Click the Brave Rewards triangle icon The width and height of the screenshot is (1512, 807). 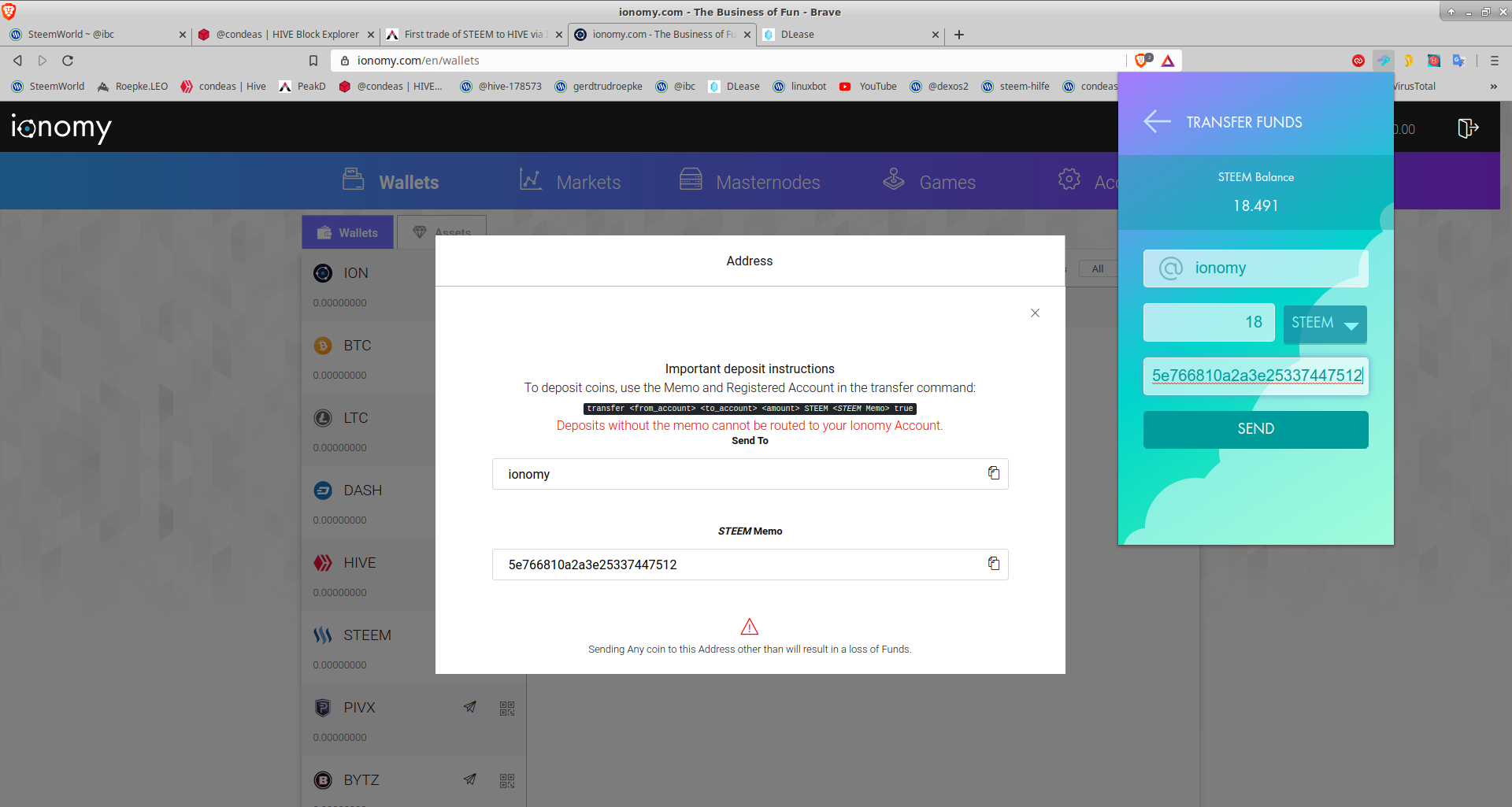(x=1168, y=61)
